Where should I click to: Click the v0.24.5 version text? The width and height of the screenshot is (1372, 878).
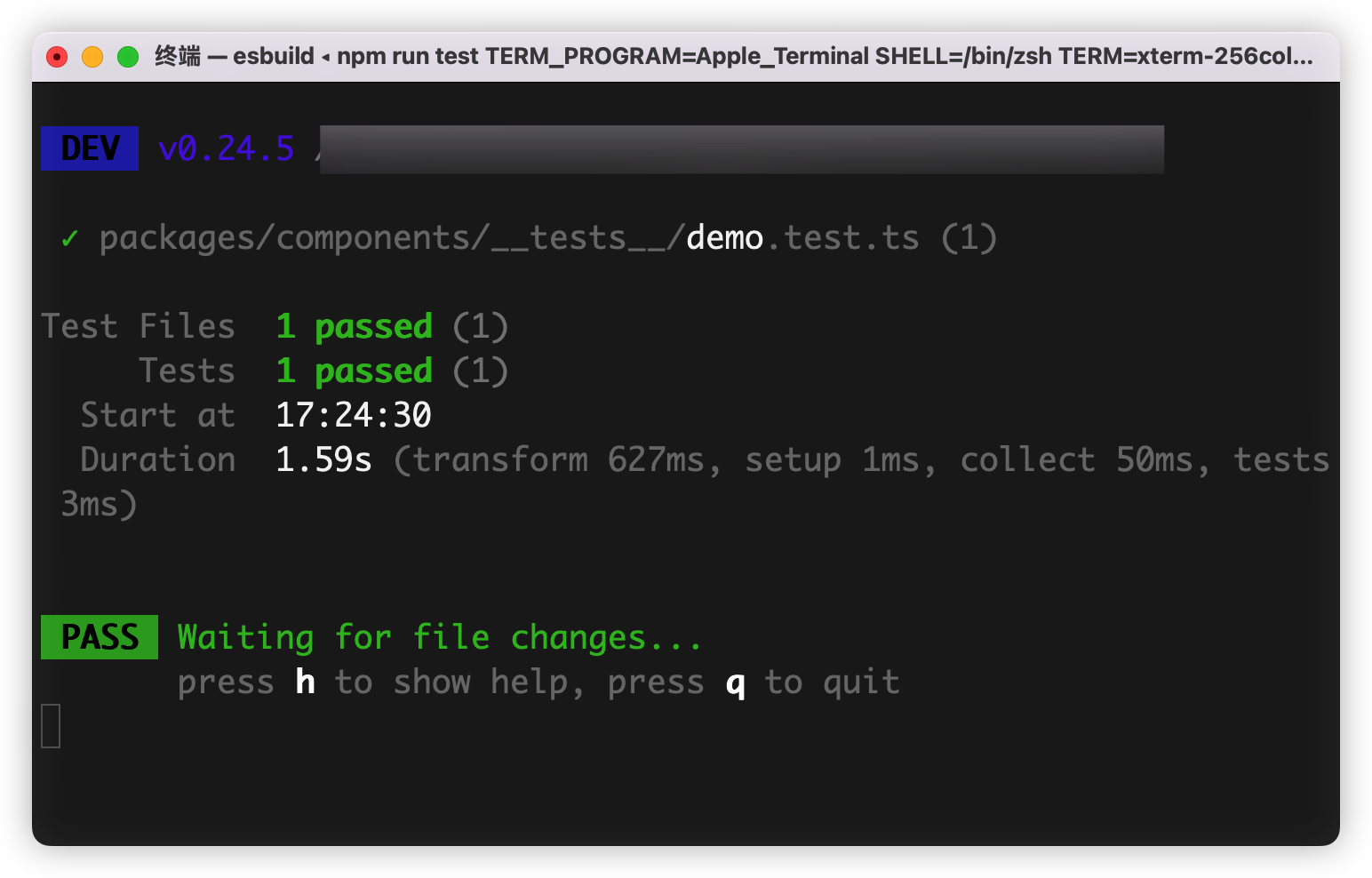pos(226,148)
